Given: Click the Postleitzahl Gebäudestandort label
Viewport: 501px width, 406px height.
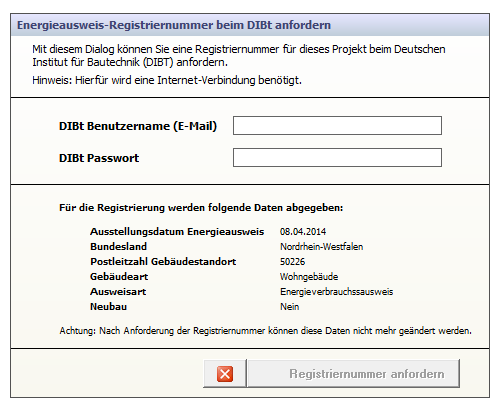Looking at the screenshot, I should 163,262.
